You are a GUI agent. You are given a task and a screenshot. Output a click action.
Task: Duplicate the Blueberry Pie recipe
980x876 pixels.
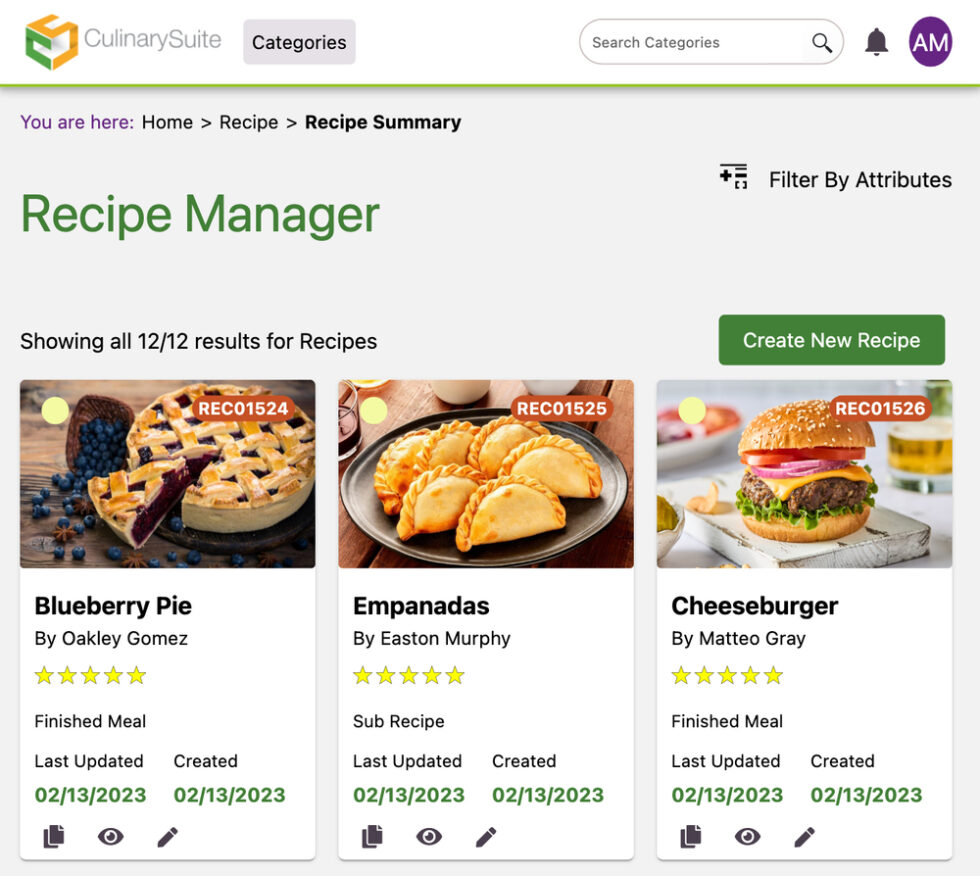click(x=53, y=837)
